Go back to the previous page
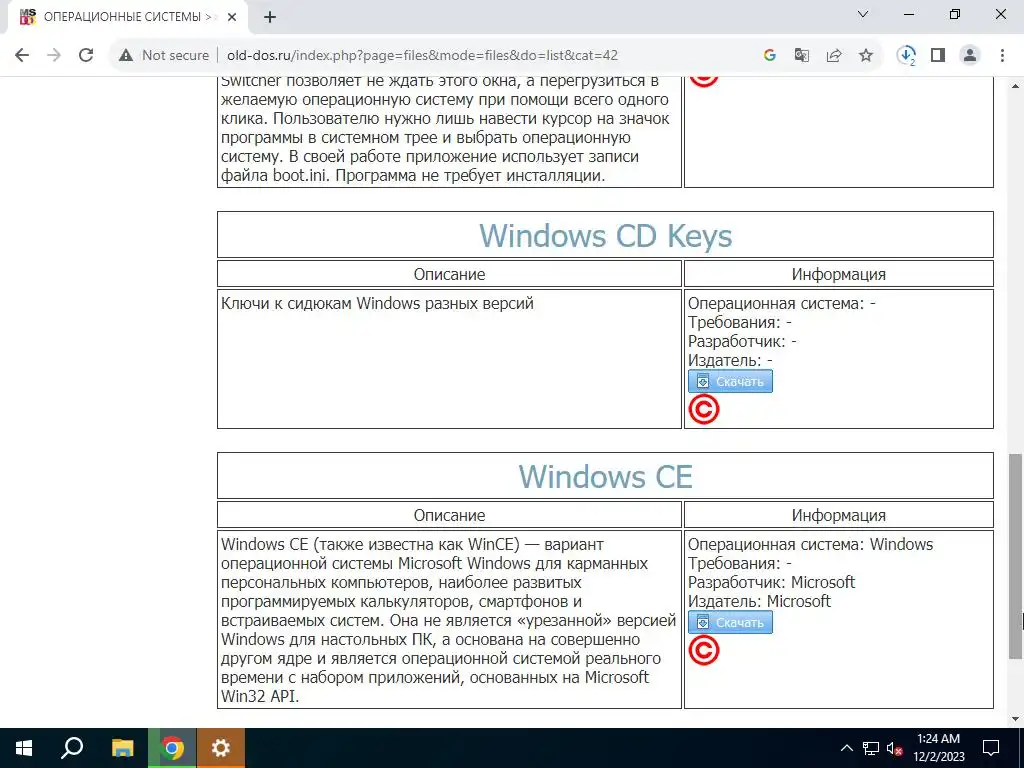This screenshot has height=768, width=1024. pyautogui.click(x=22, y=56)
